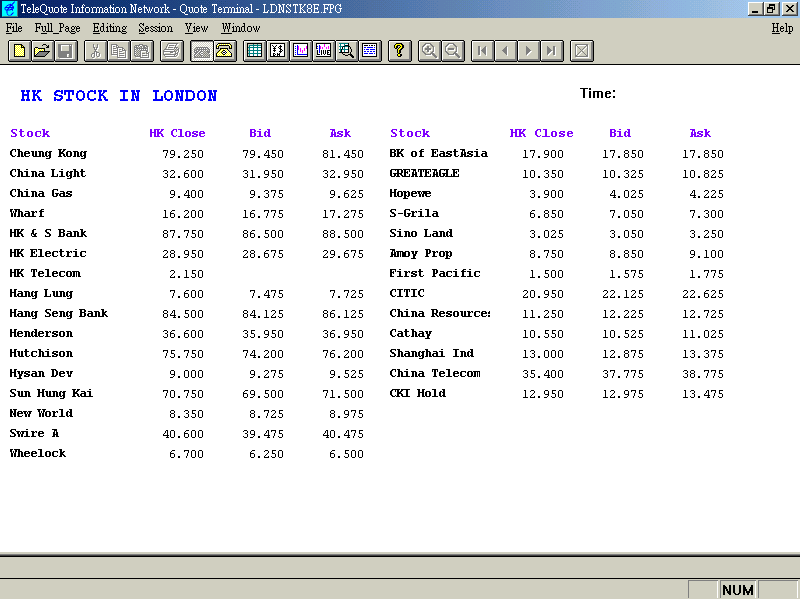This screenshot has height=600, width=800.
Task: Select Hang Seng Bank stock name
Action: coord(59,314)
